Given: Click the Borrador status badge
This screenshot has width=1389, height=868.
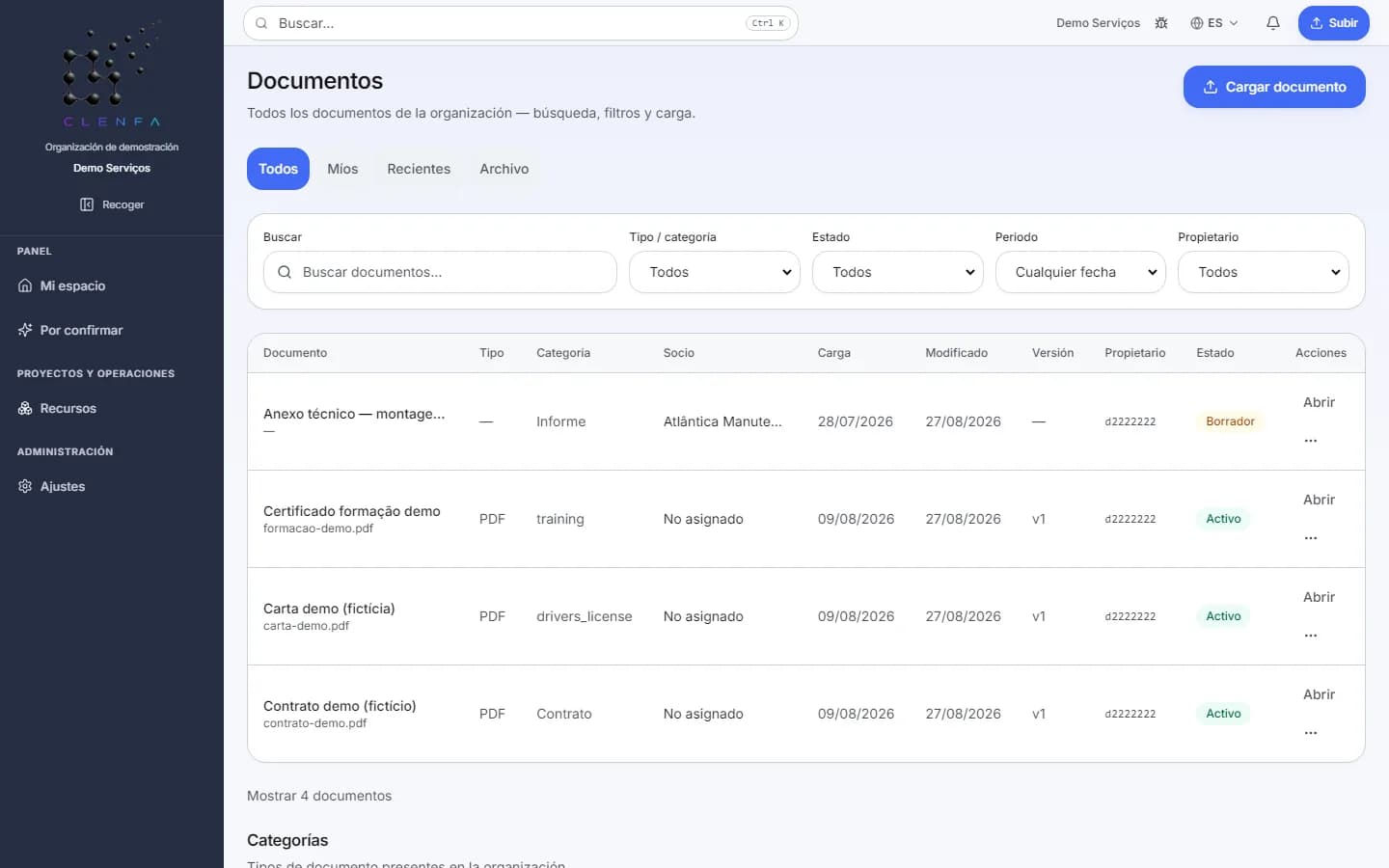Looking at the screenshot, I should pyautogui.click(x=1230, y=421).
